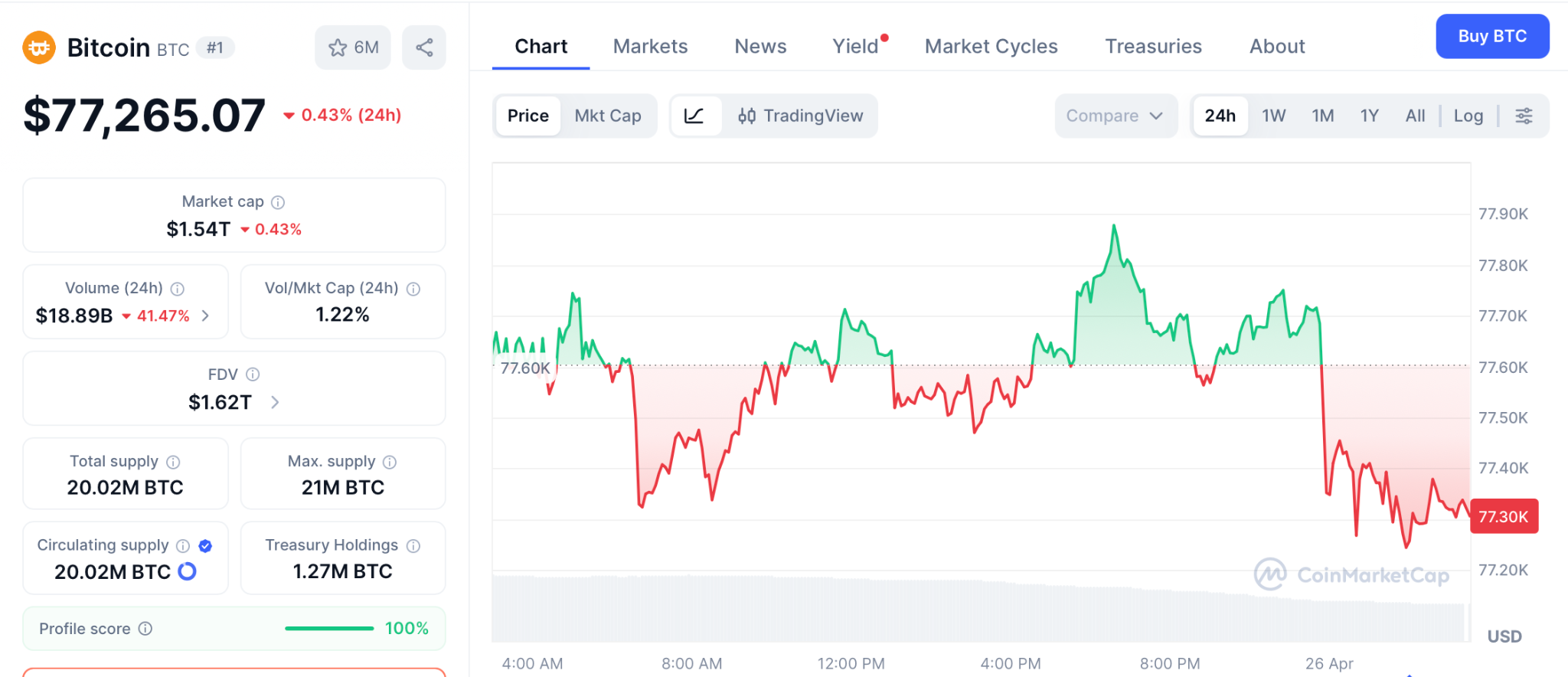Click the Profile score info icon

(145, 629)
